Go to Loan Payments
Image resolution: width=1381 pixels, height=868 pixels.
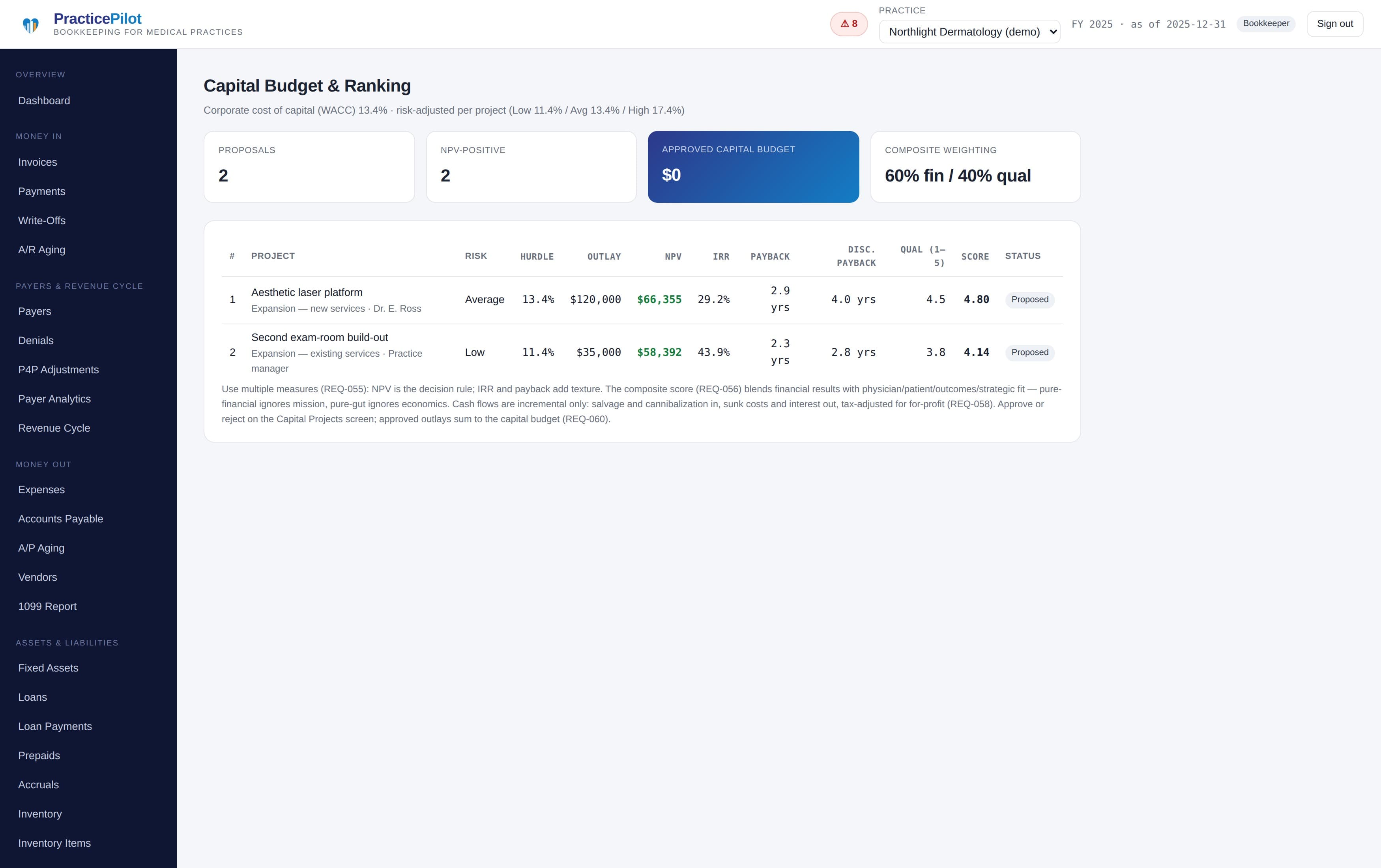(55, 726)
